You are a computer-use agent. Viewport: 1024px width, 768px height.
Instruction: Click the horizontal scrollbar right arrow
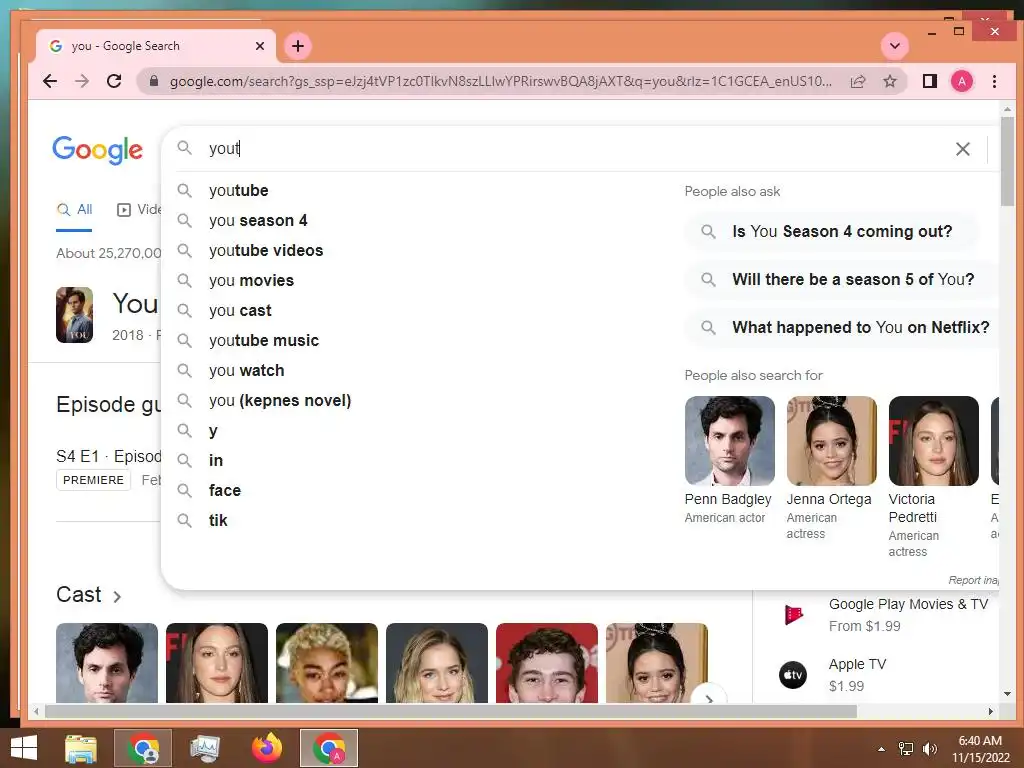tap(991, 711)
